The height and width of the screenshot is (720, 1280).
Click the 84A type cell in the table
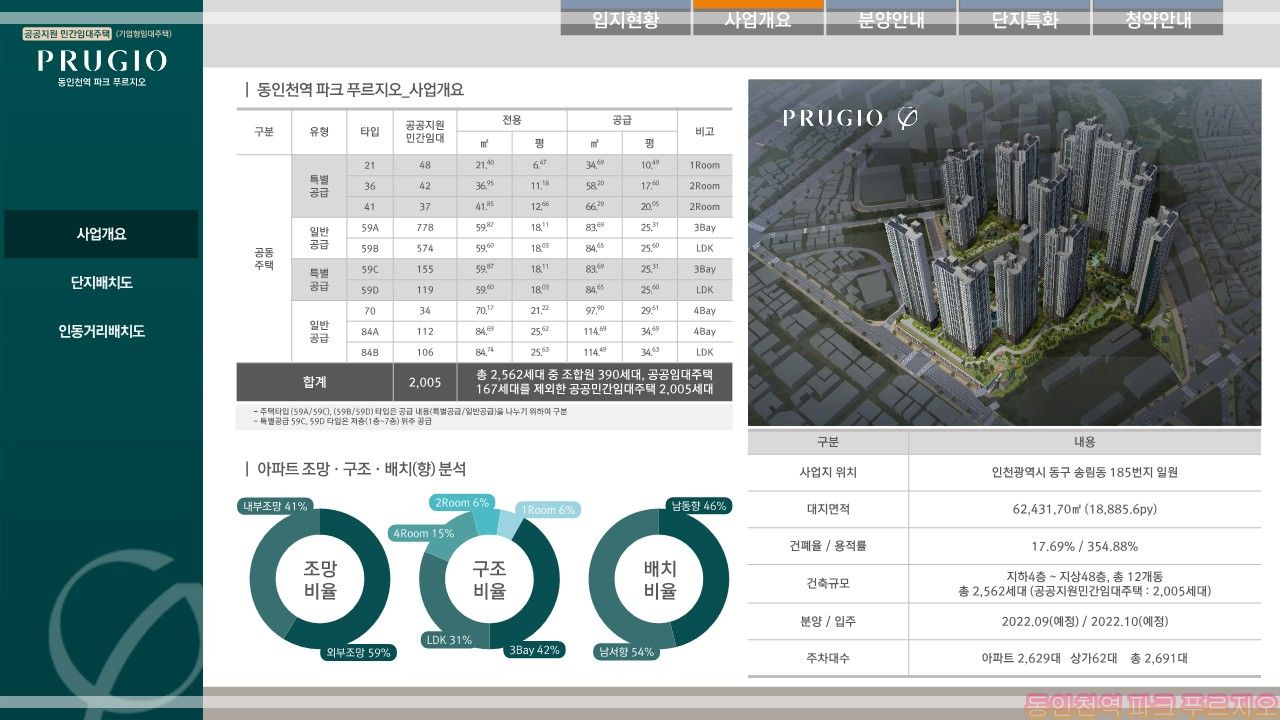[370, 331]
